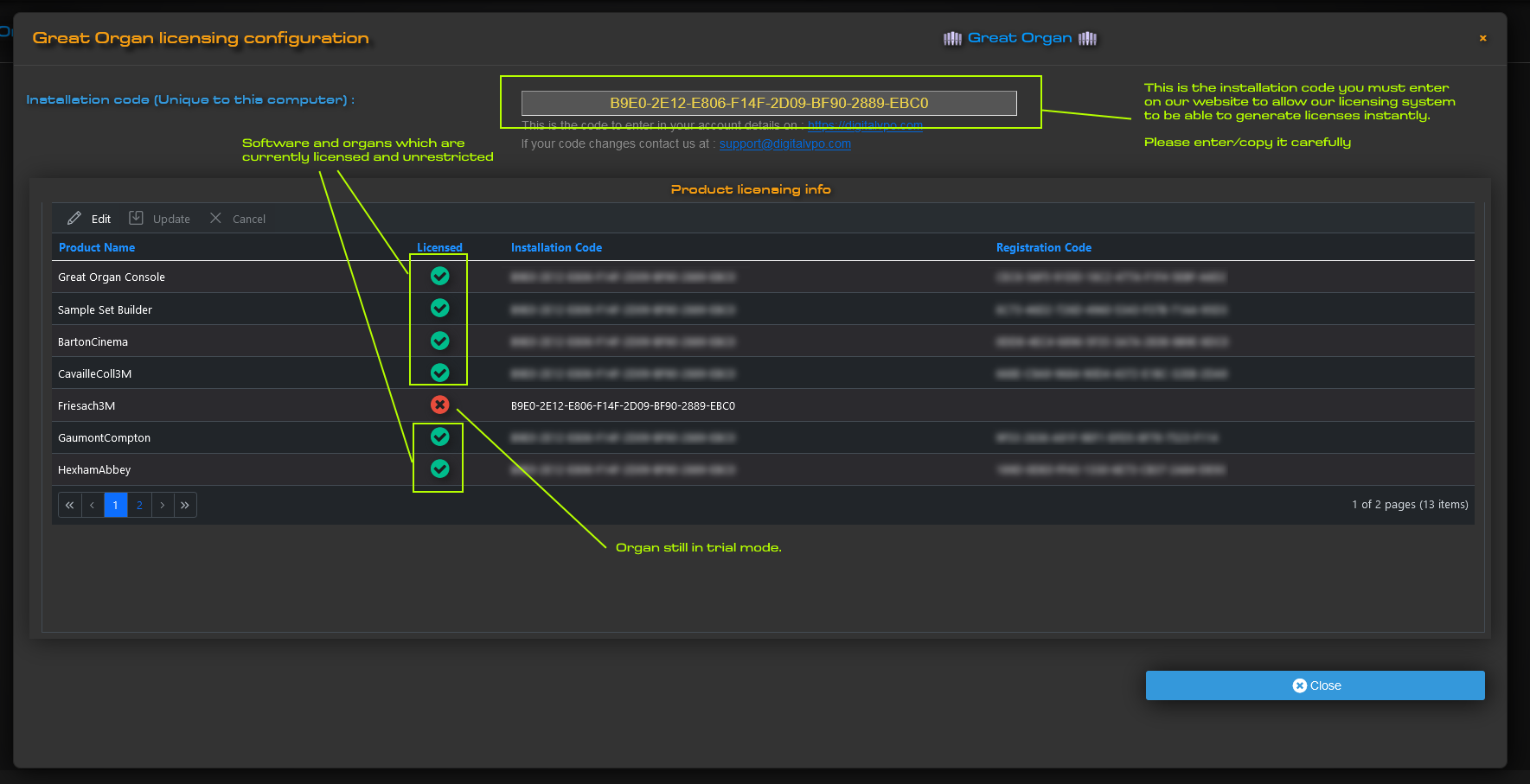Image resolution: width=1530 pixels, height=784 pixels.
Task: Click Friesach3M installation code B9E0-2E12 cell
Action: pos(623,405)
